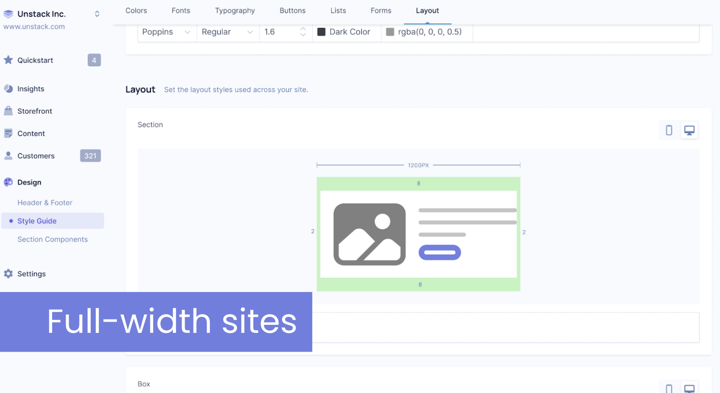This screenshot has width=720, height=393.
Task: Click the Storefront shopping bag icon
Action: pos(8,111)
